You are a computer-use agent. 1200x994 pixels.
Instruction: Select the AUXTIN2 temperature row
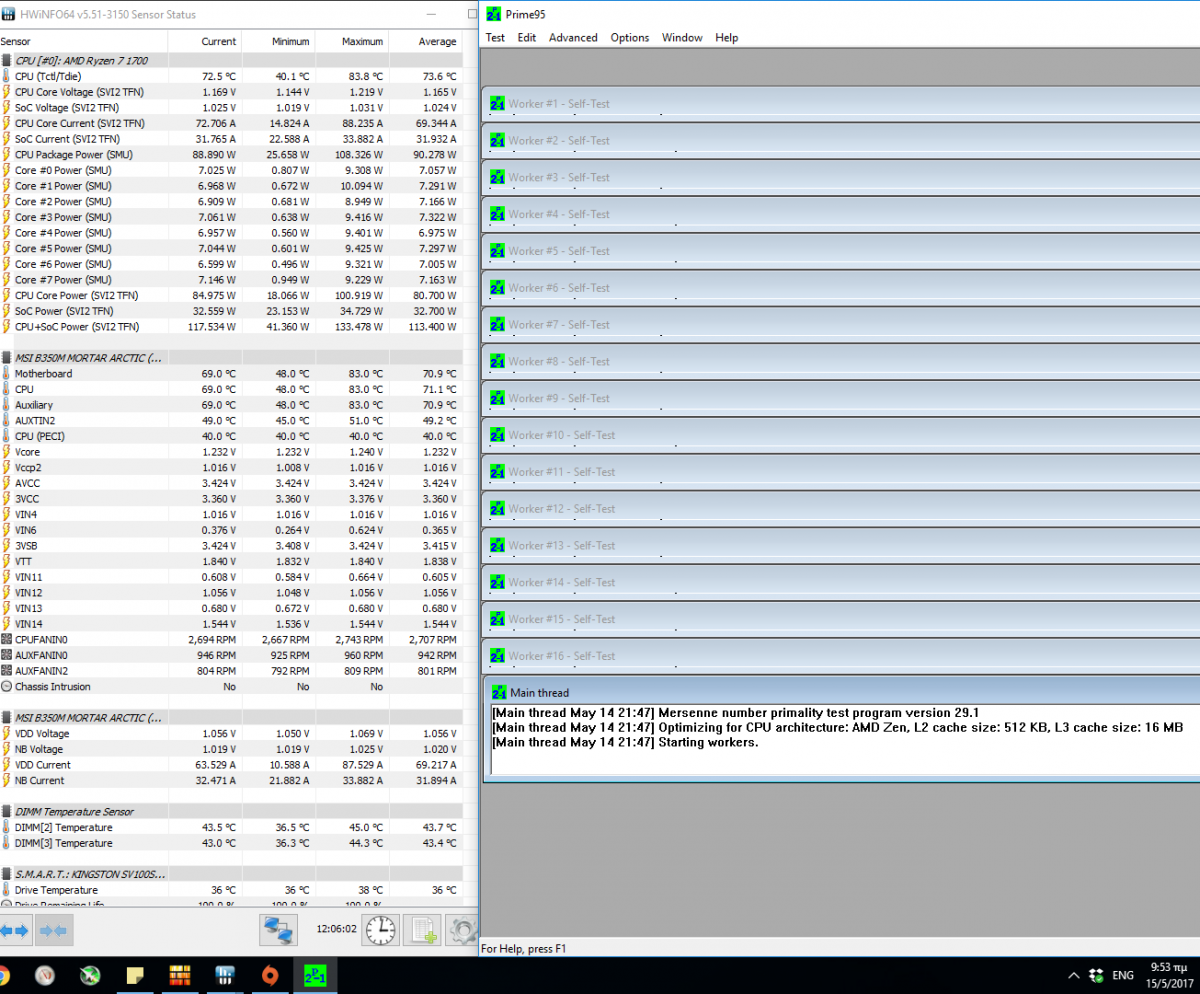coord(230,420)
